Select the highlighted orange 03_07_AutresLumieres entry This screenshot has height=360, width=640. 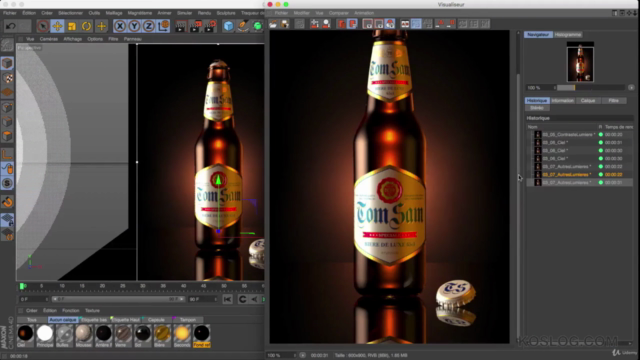tap(566, 175)
